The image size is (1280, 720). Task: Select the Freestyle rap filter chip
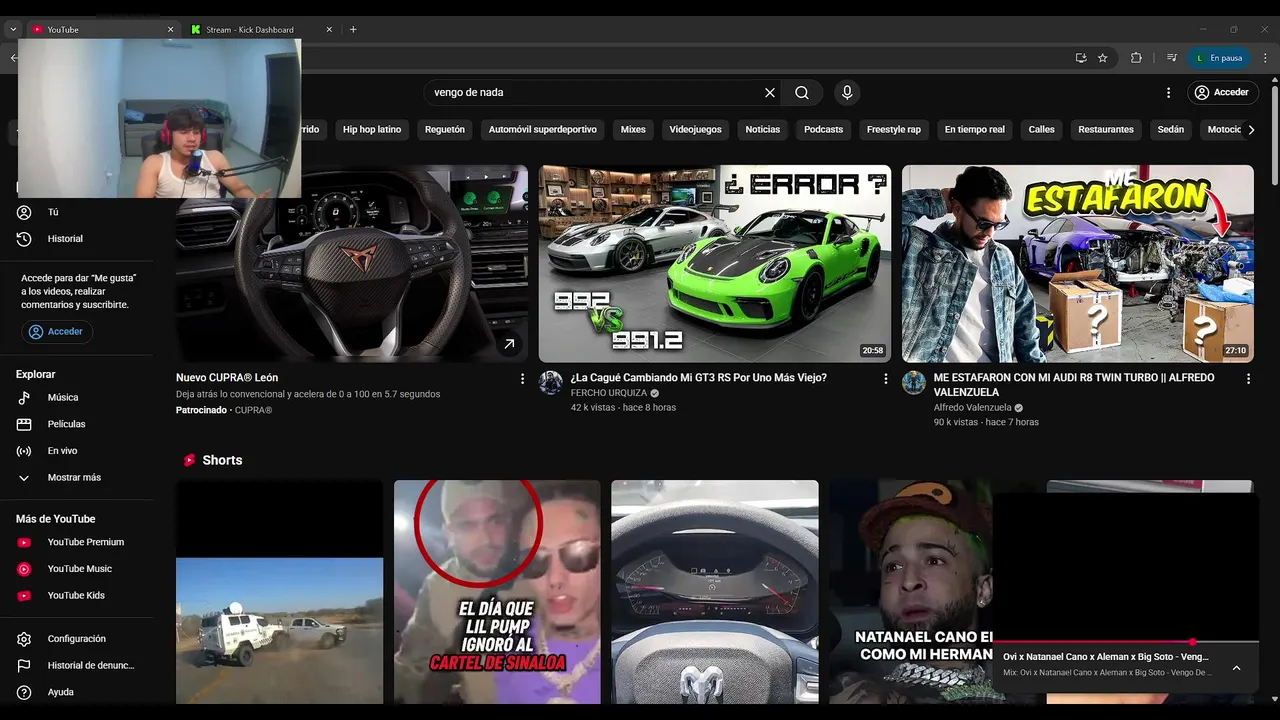click(x=894, y=129)
